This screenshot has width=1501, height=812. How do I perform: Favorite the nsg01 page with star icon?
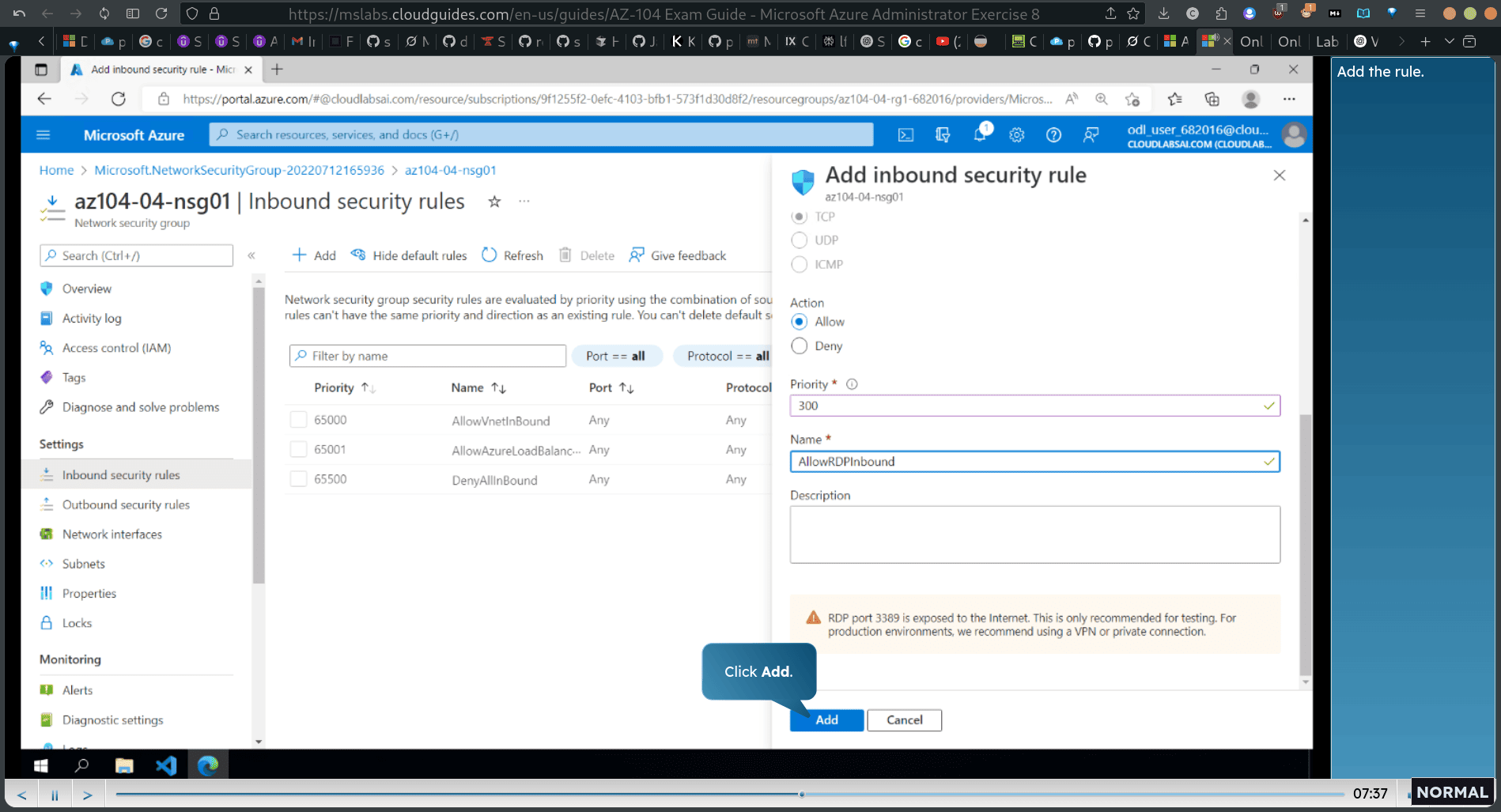[494, 202]
